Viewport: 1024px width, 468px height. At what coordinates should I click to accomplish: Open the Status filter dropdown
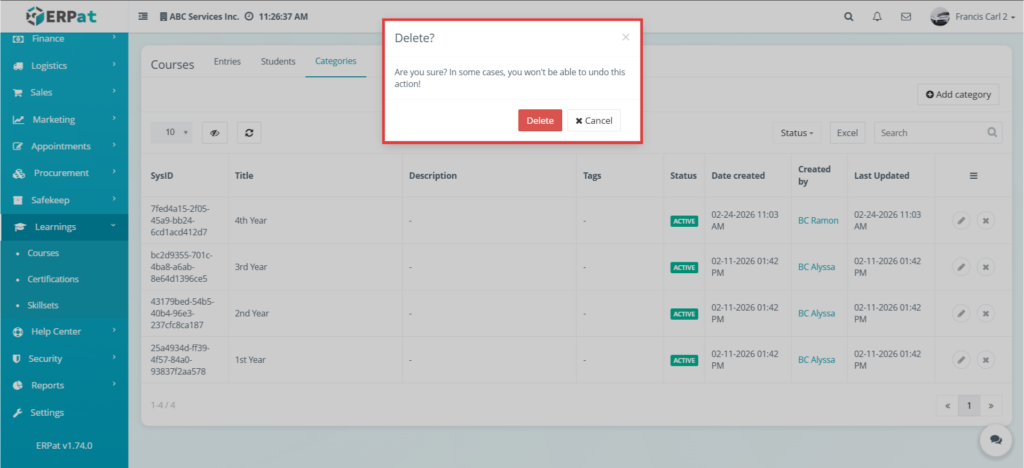tap(796, 132)
